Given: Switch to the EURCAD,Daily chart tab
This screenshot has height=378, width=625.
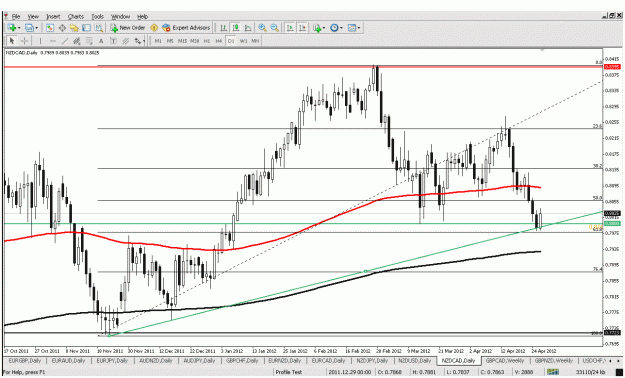Looking at the screenshot, I should [x=328, y=361].
